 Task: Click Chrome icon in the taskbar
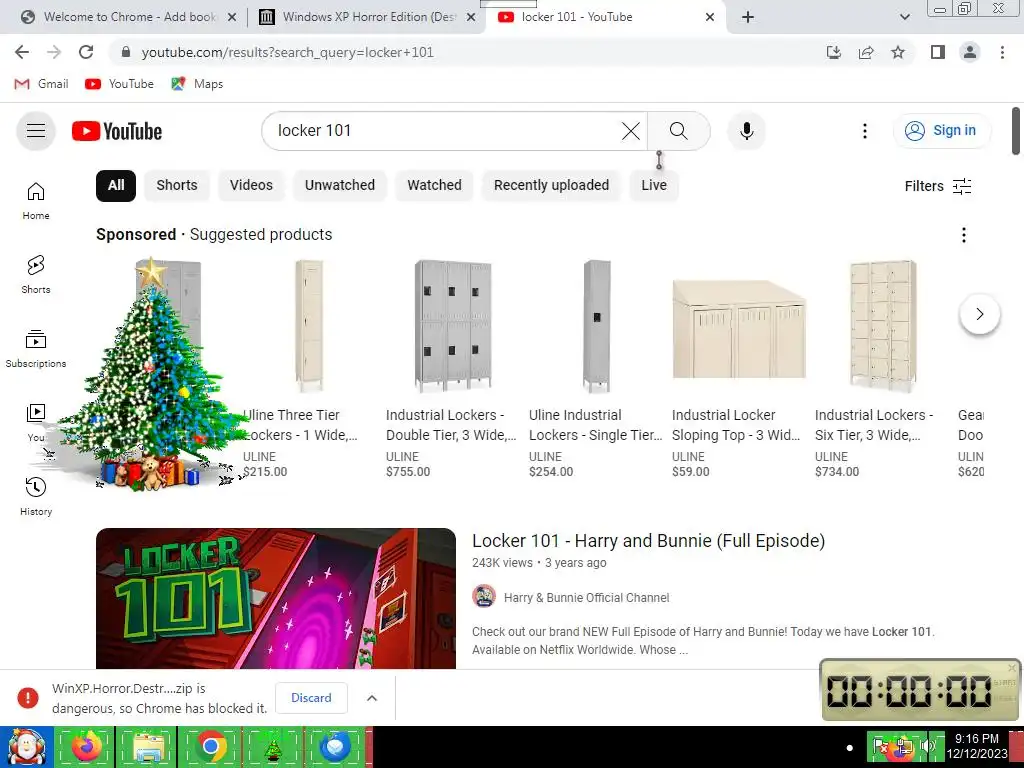tap(210, 746)
